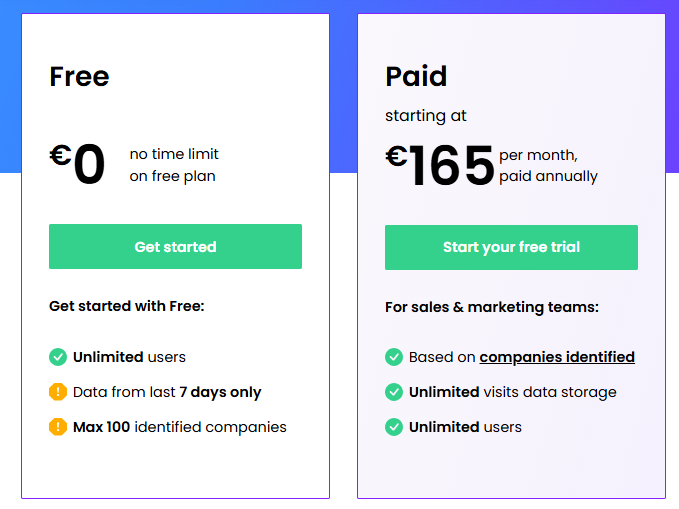Click 'Data from last 7 days only' text
This screenshot has height=509, width=679.
[x=167, y=392]
